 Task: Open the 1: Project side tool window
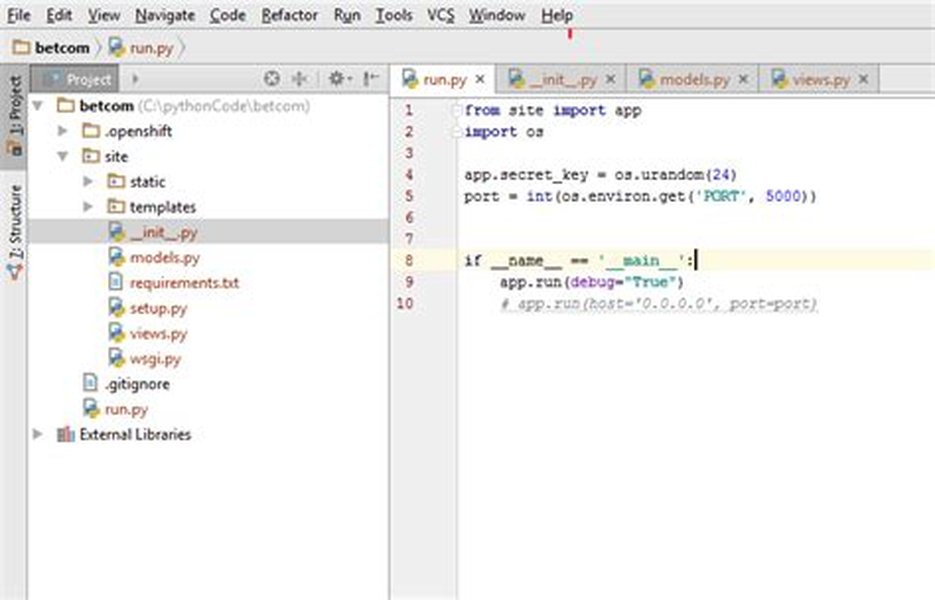14,116
